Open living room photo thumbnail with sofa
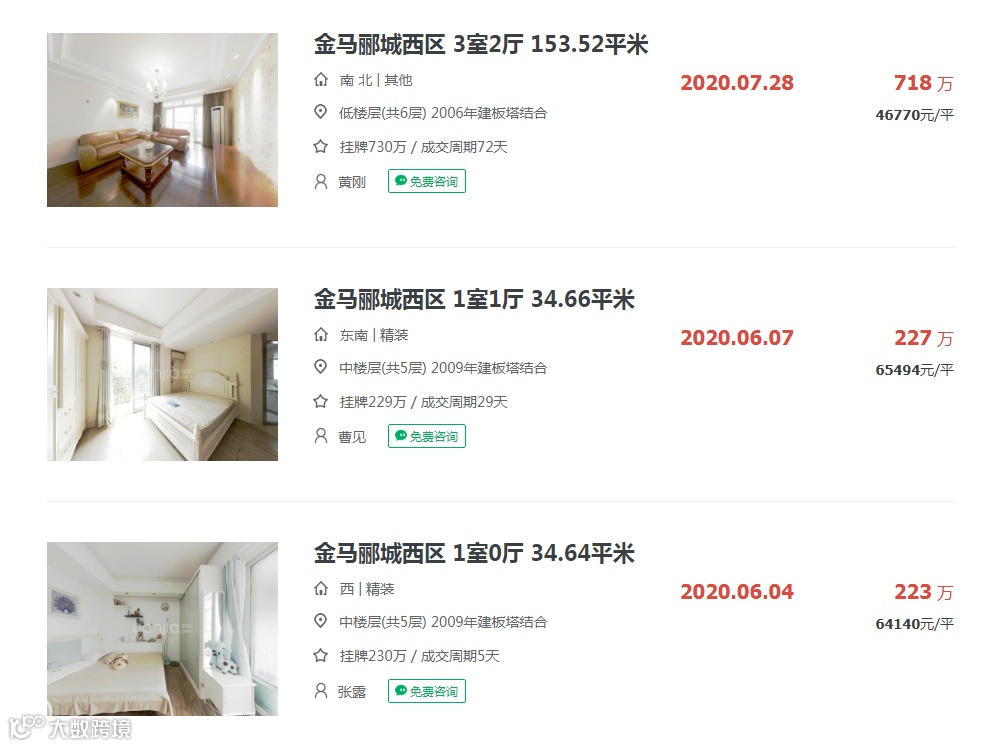The height and width of the screenshot is (747, 1004). 163,120
